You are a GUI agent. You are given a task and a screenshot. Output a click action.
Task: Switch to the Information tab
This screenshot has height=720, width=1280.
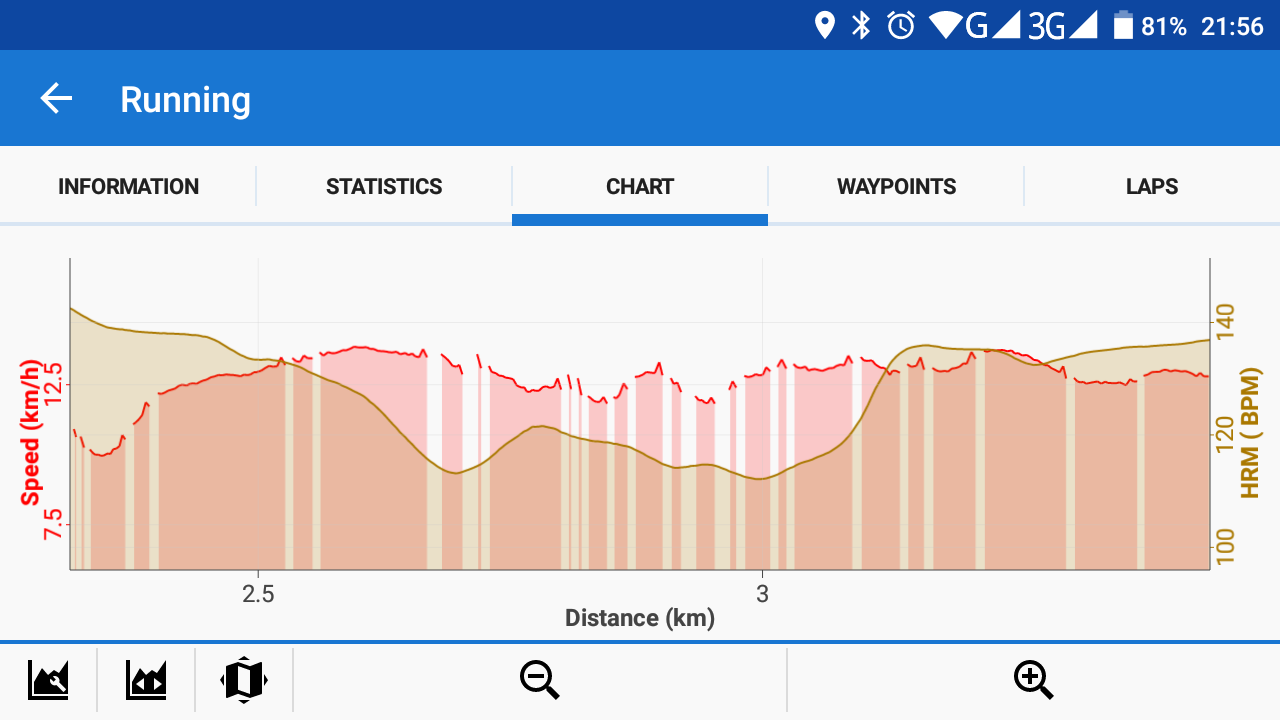coord(128,187)
